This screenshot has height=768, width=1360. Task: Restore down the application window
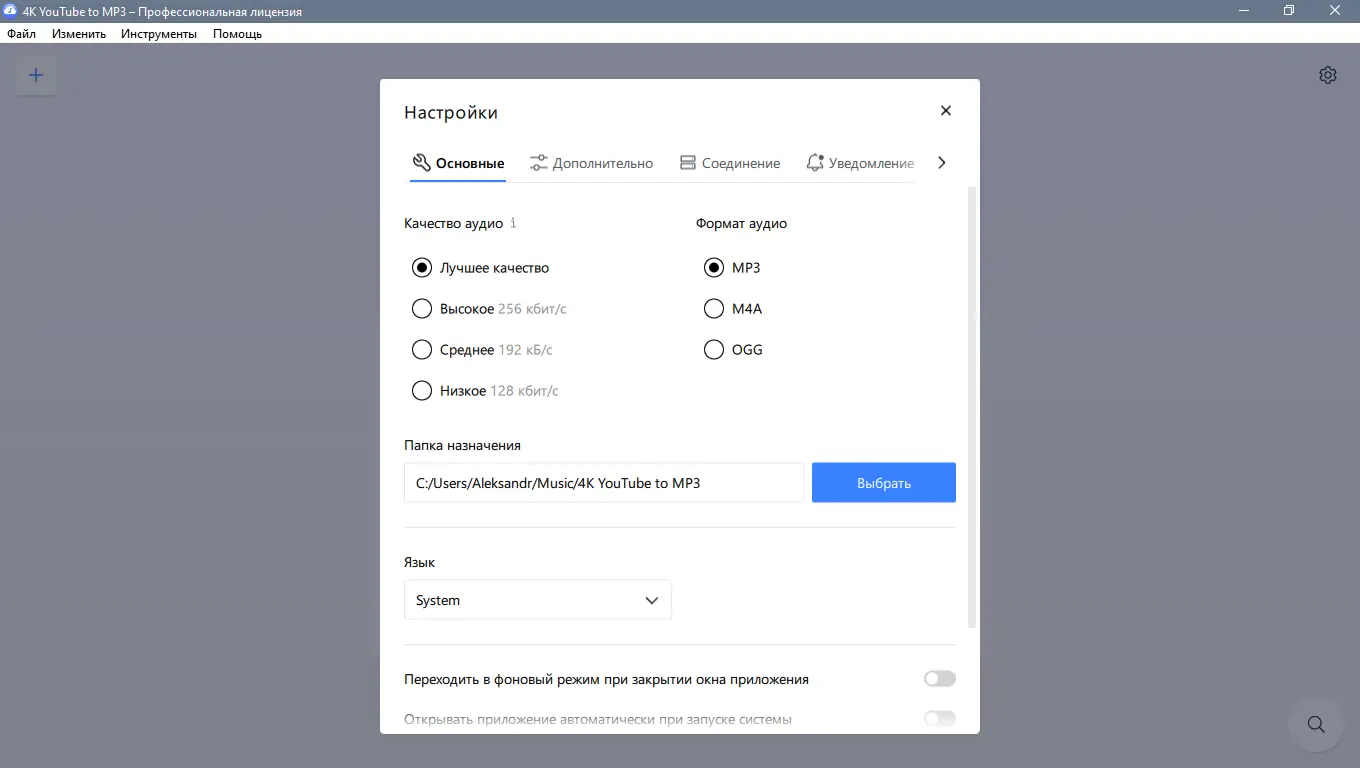(x=1290, y=11)
